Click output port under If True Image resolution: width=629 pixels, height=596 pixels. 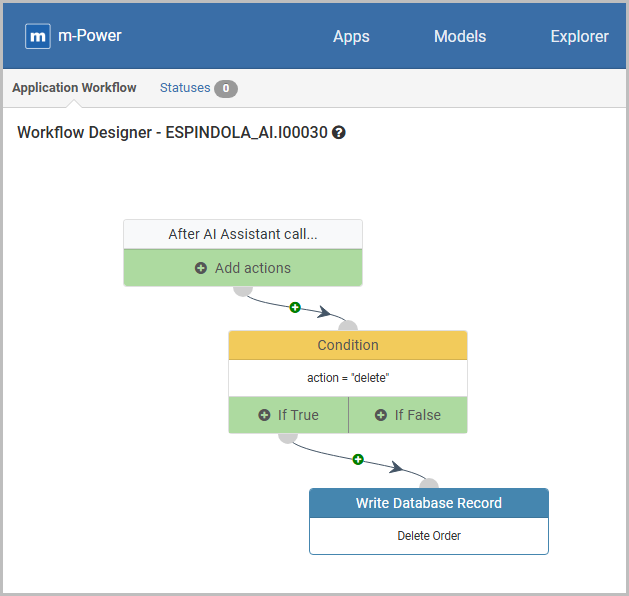tap(288, 436)
